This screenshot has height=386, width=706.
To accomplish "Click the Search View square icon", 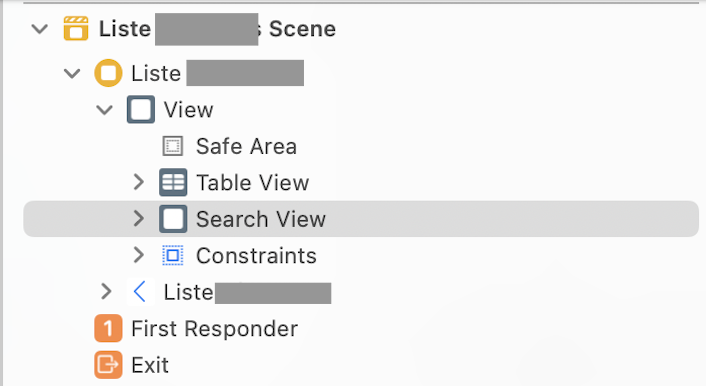I will pos(173,219).
